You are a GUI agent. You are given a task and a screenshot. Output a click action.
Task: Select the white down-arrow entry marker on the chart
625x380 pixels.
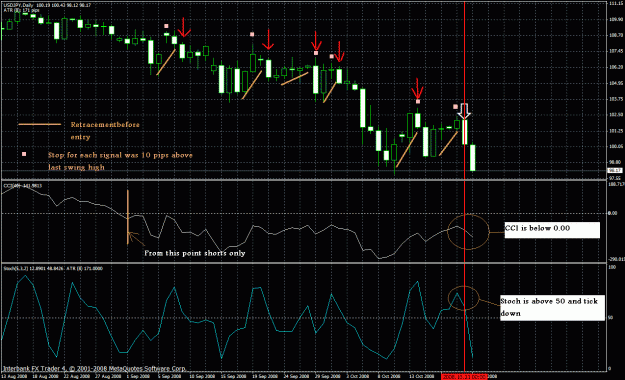tap(464, 111)
